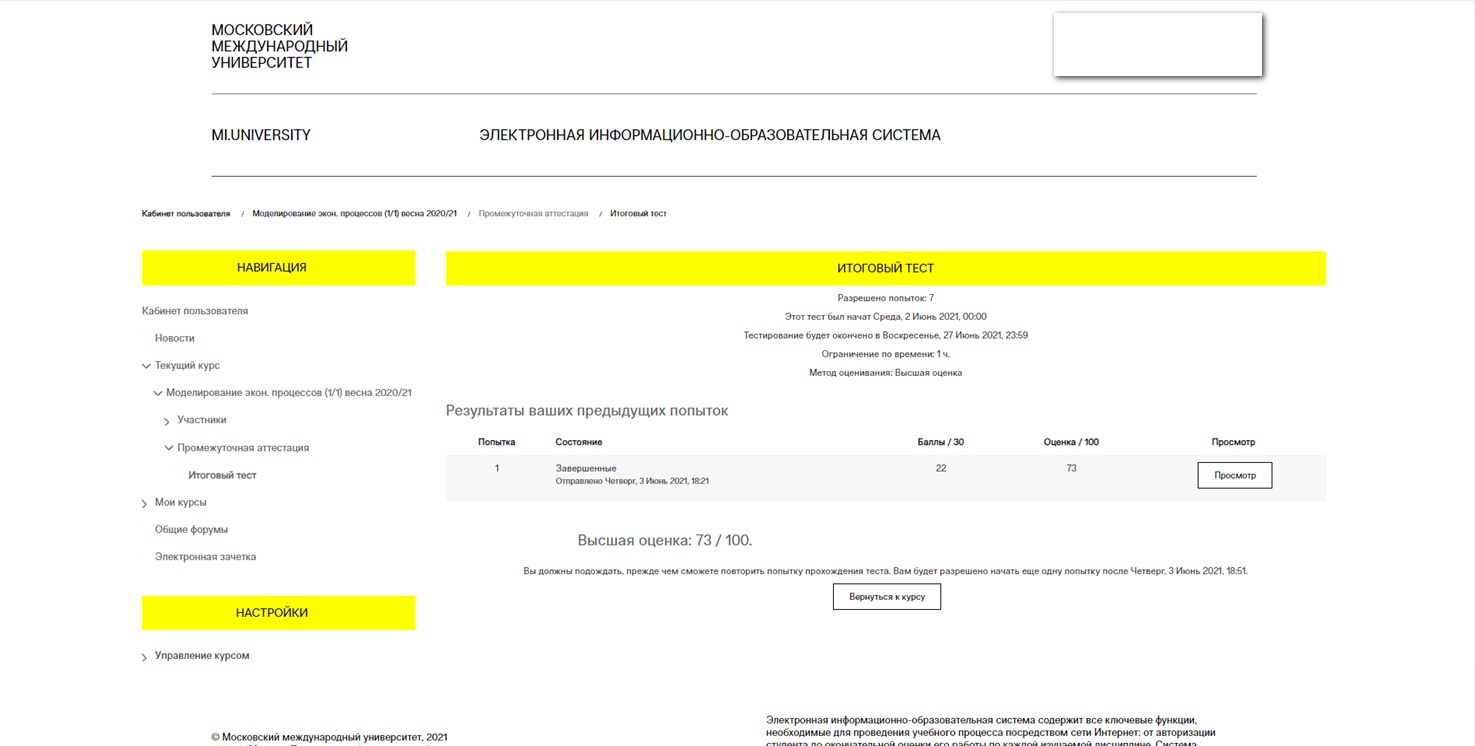Click the Московский Международный Университет logo
The height and width of the screenshot is (746, 1475).
coord(280,46)
